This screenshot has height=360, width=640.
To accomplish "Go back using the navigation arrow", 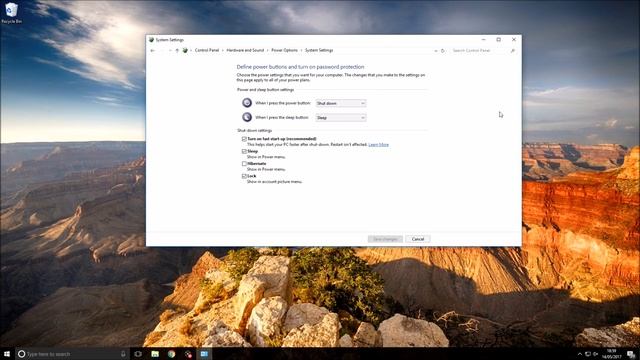I will [153, 51].
